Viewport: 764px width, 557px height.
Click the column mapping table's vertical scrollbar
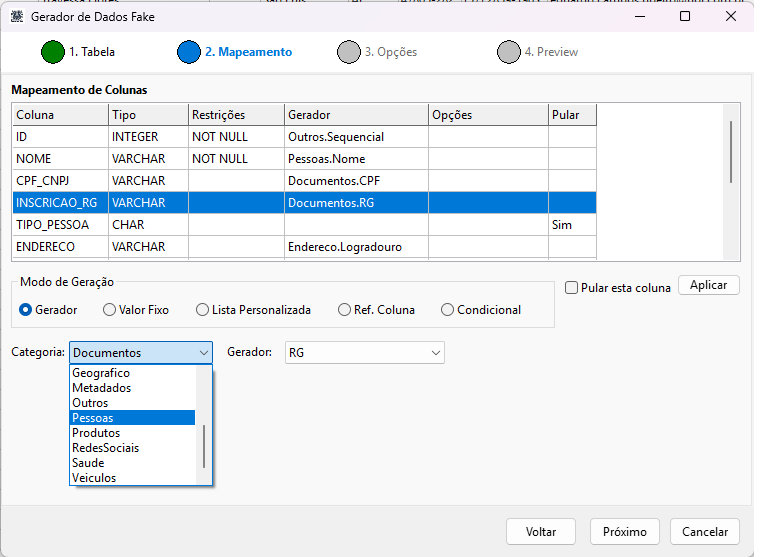(731, 152)
